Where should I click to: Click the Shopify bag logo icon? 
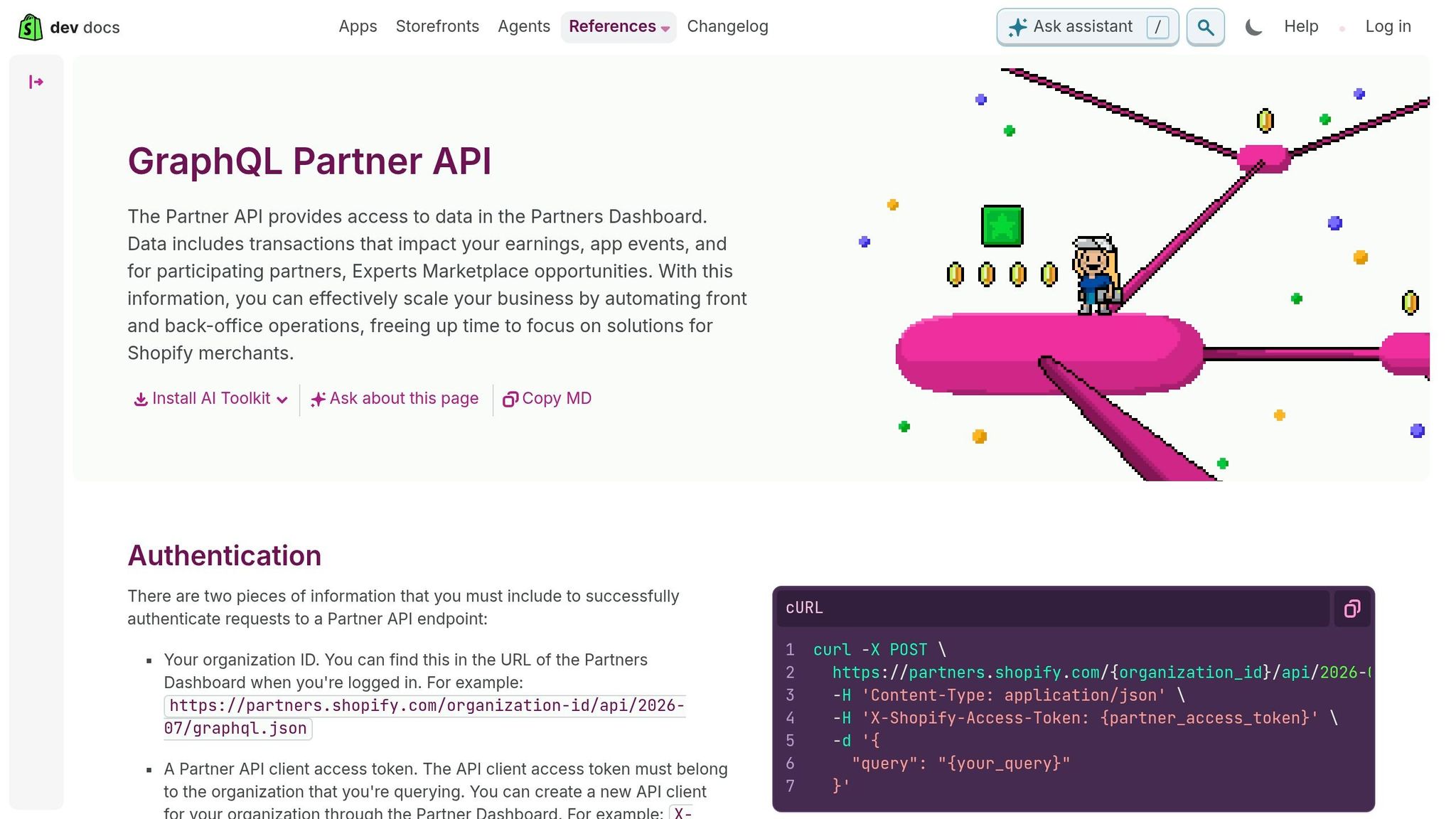tap(30, 27)
